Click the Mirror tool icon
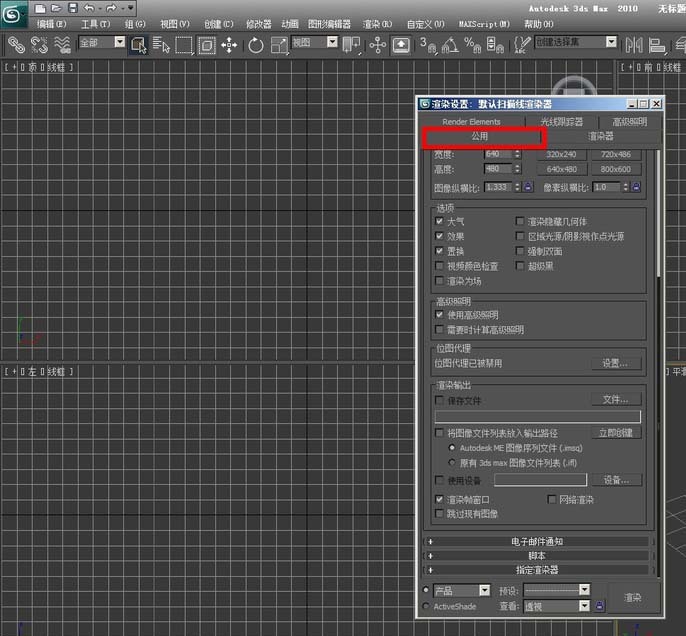This screenshot has height=636, width=686. click(634, 45)
